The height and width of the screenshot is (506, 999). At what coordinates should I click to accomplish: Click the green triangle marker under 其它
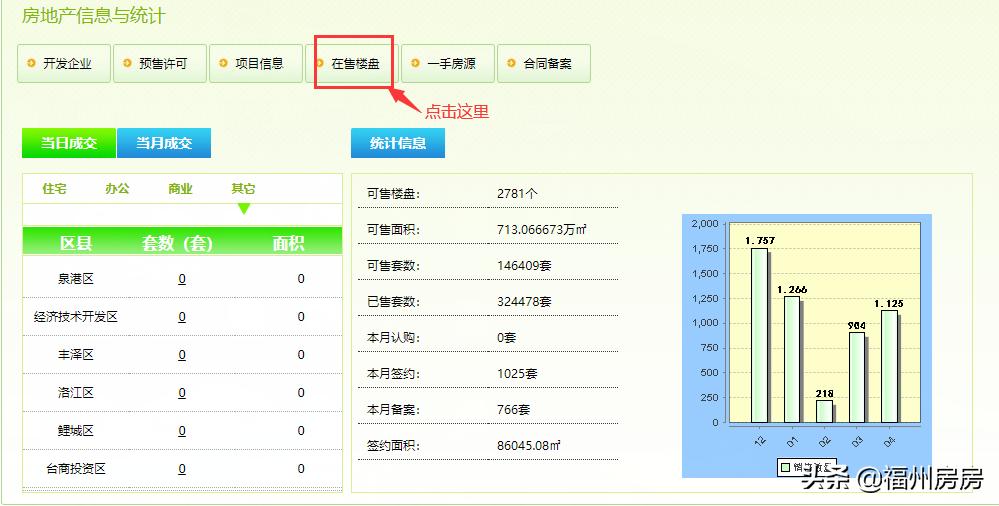[243, 208]
